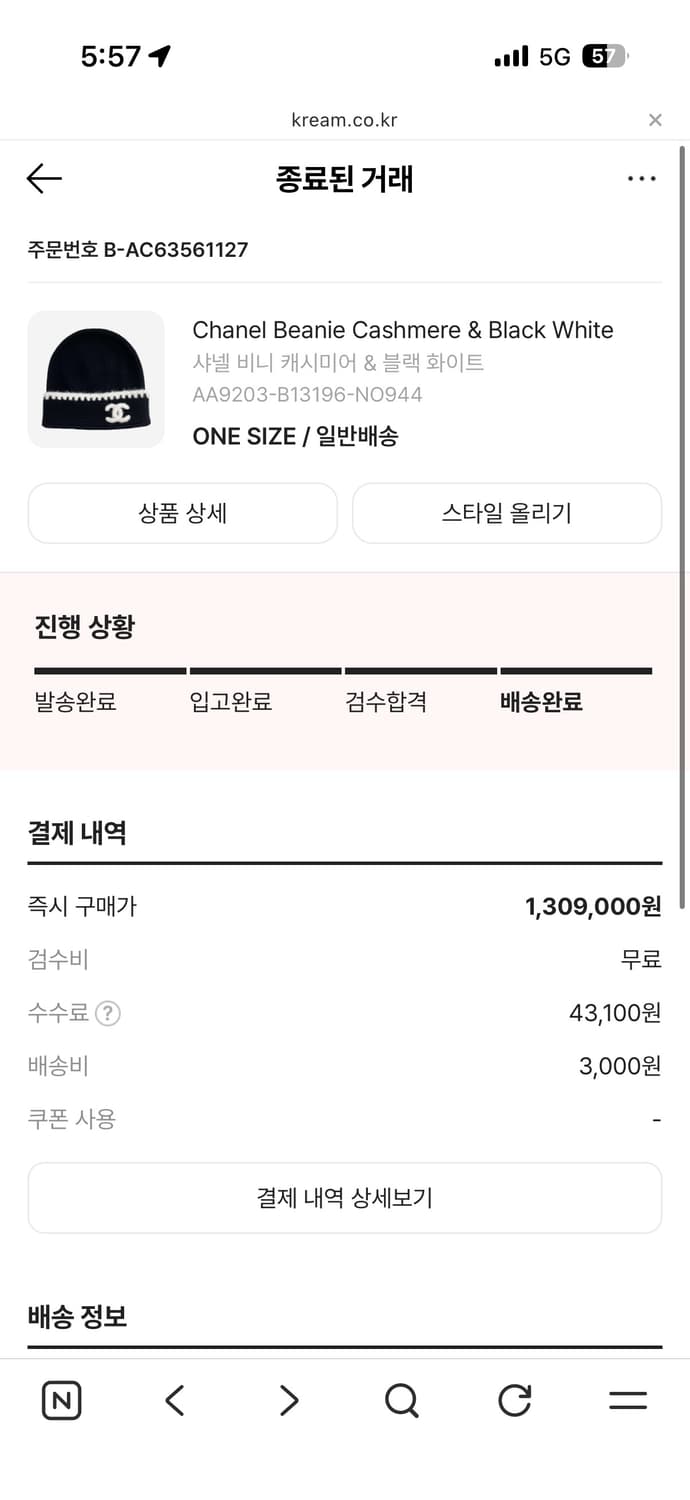The width and height of the screenshot is (690, 1500).
Task: Open 스타일 올리기 to post a style
Action: [506, 513]
